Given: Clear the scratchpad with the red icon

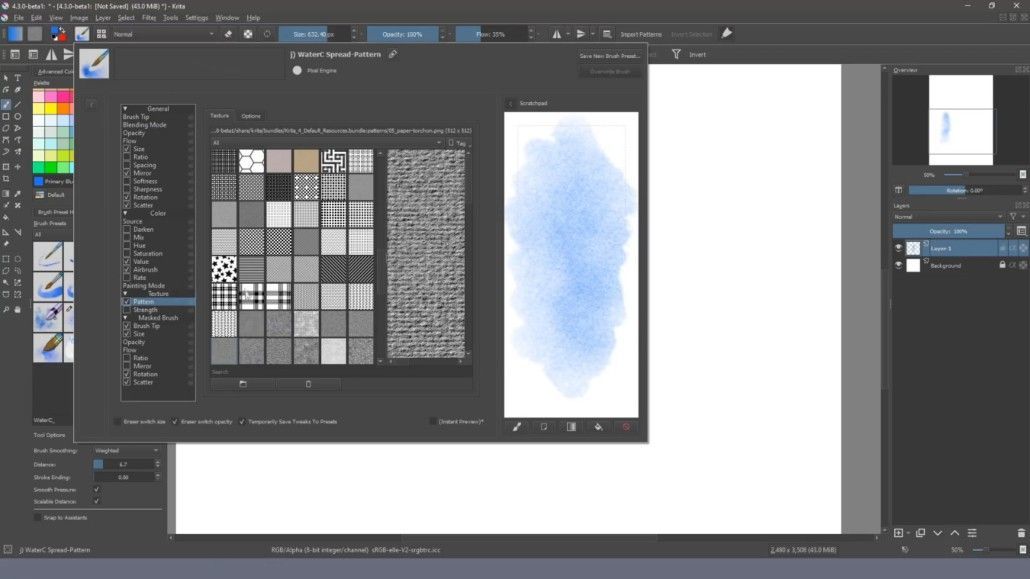Looking at the screenshot, I should point(626,427).
